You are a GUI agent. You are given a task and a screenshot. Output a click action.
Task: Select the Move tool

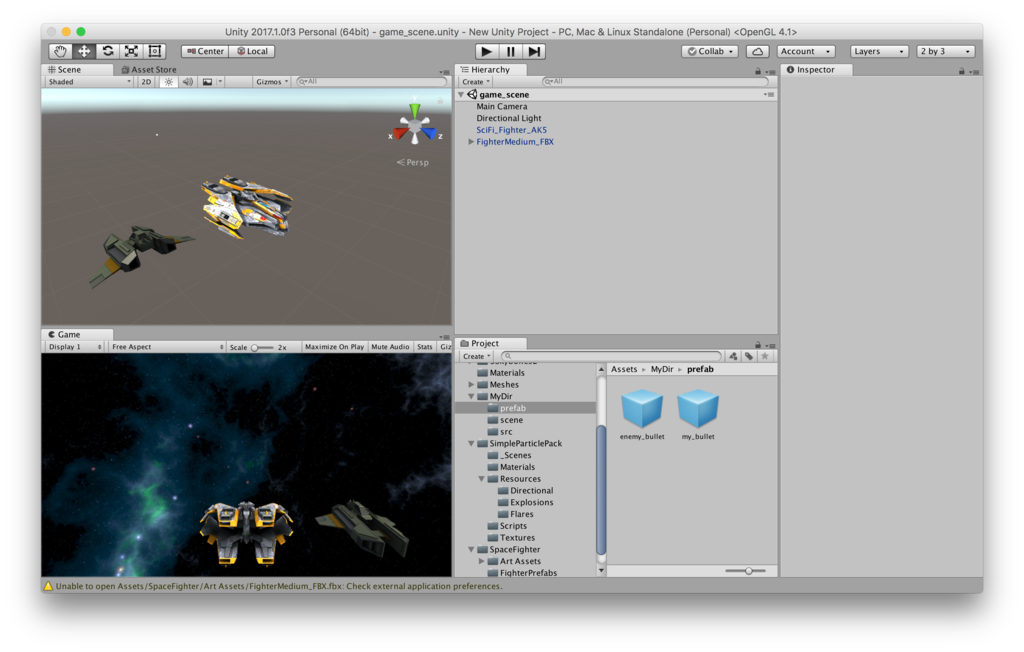84,51
